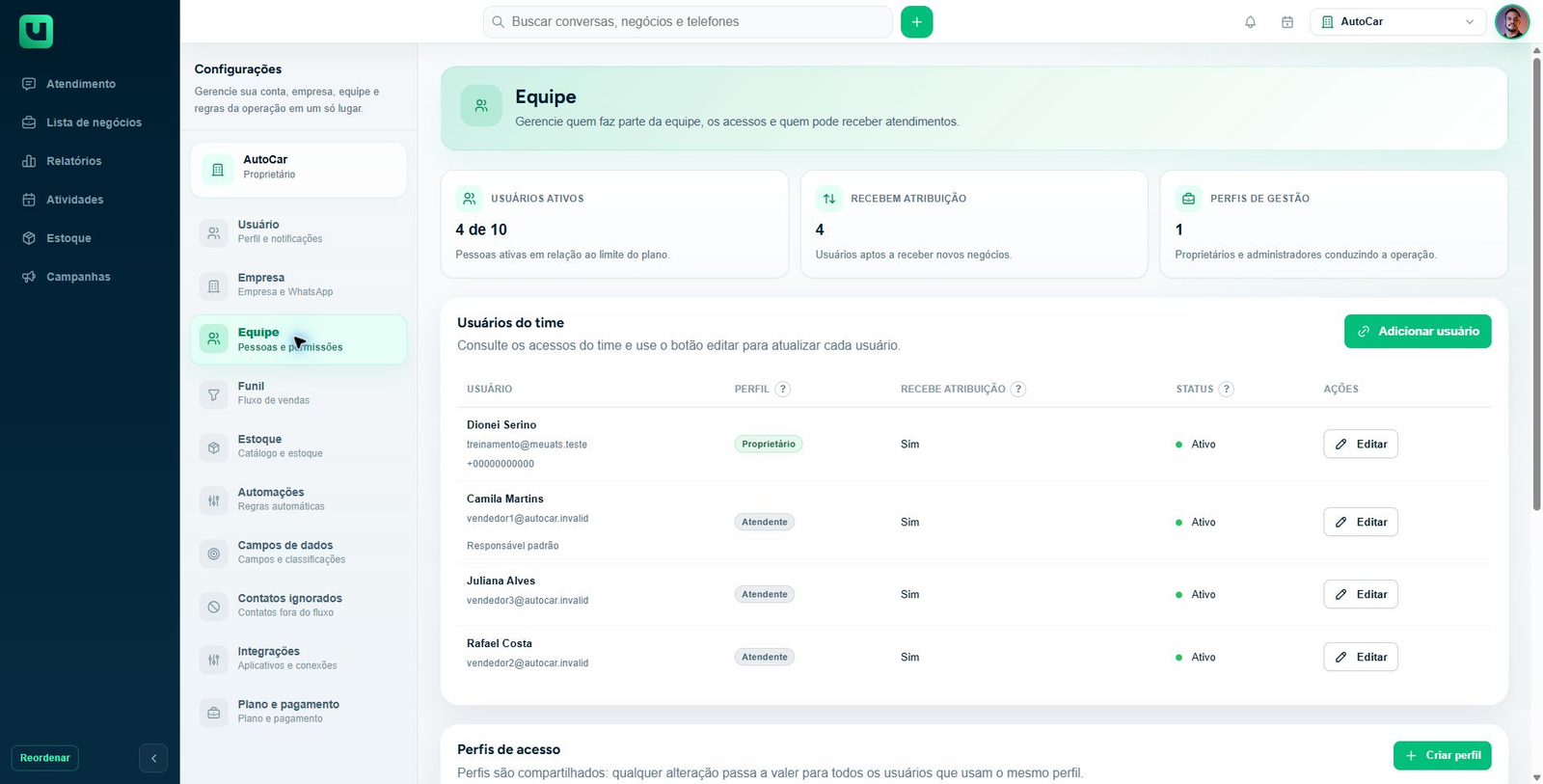Edit user Camila Martins
1543x784 pixels.
click(x=1361, y=522)
